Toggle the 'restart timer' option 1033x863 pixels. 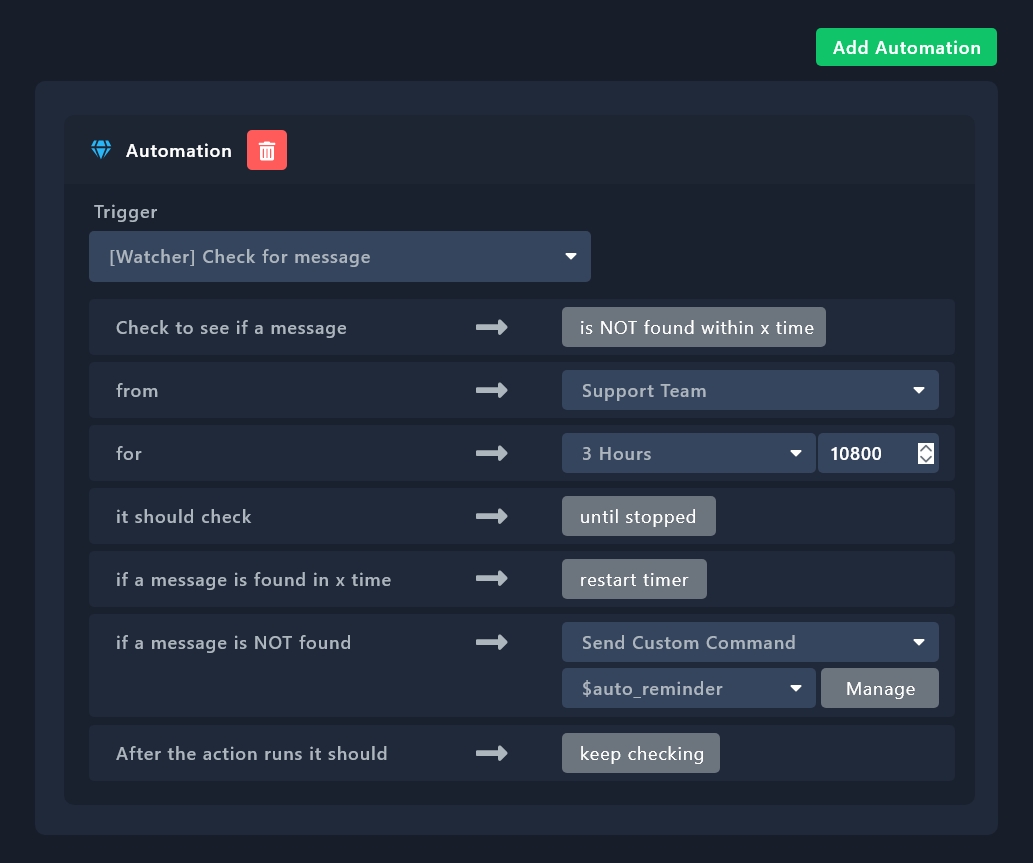(634, 579)
